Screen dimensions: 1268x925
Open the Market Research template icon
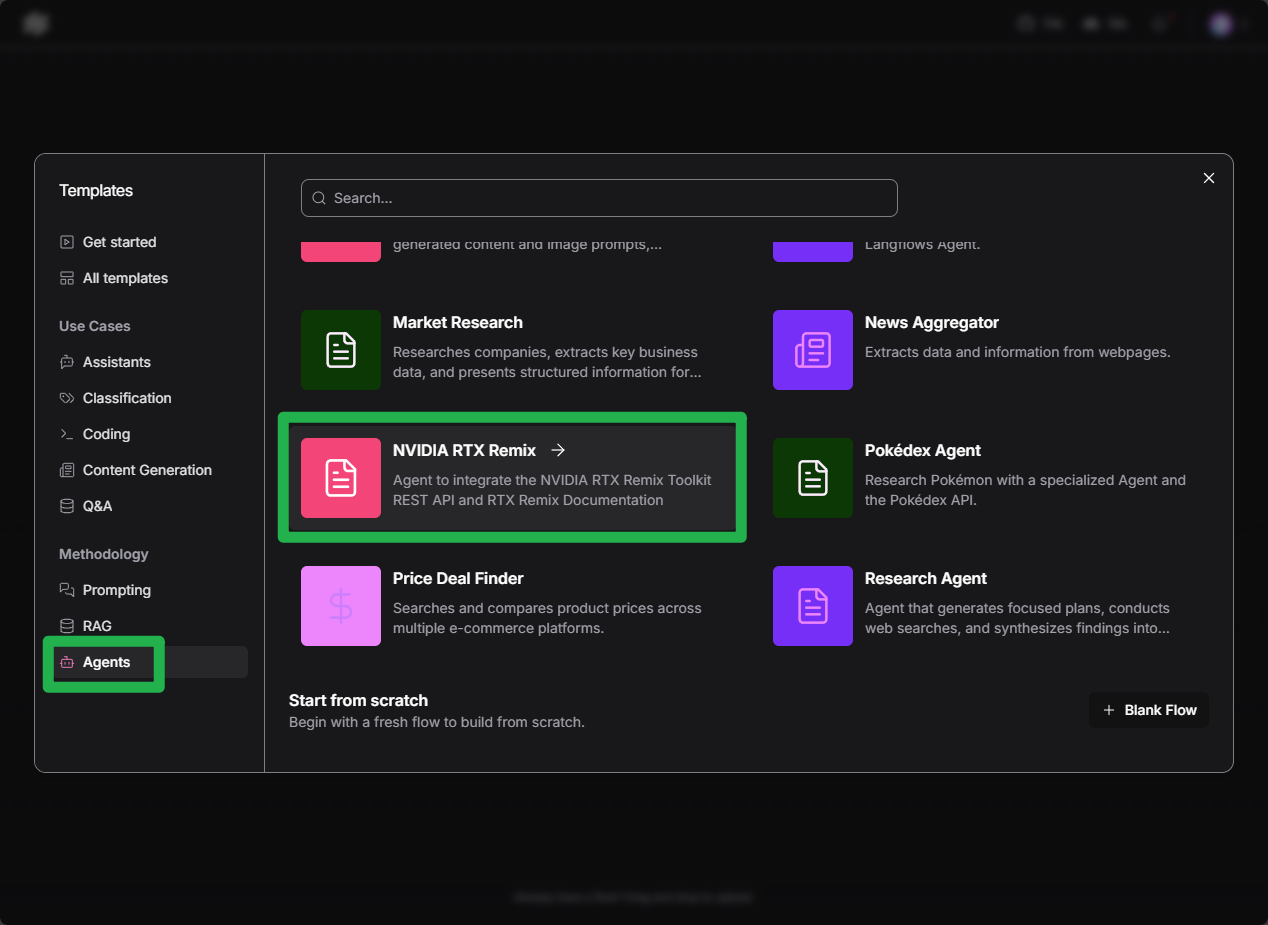pos(340,350)
